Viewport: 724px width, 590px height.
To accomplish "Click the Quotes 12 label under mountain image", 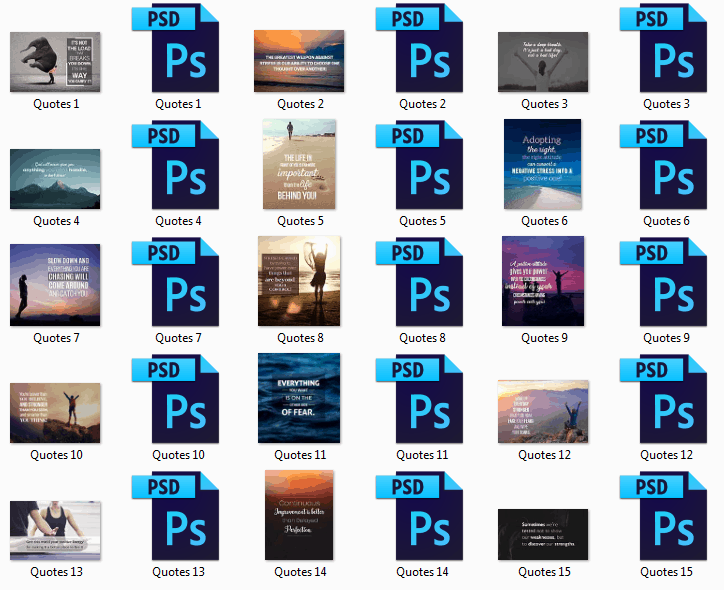I will pyautogui.click(x=544, y=455).
